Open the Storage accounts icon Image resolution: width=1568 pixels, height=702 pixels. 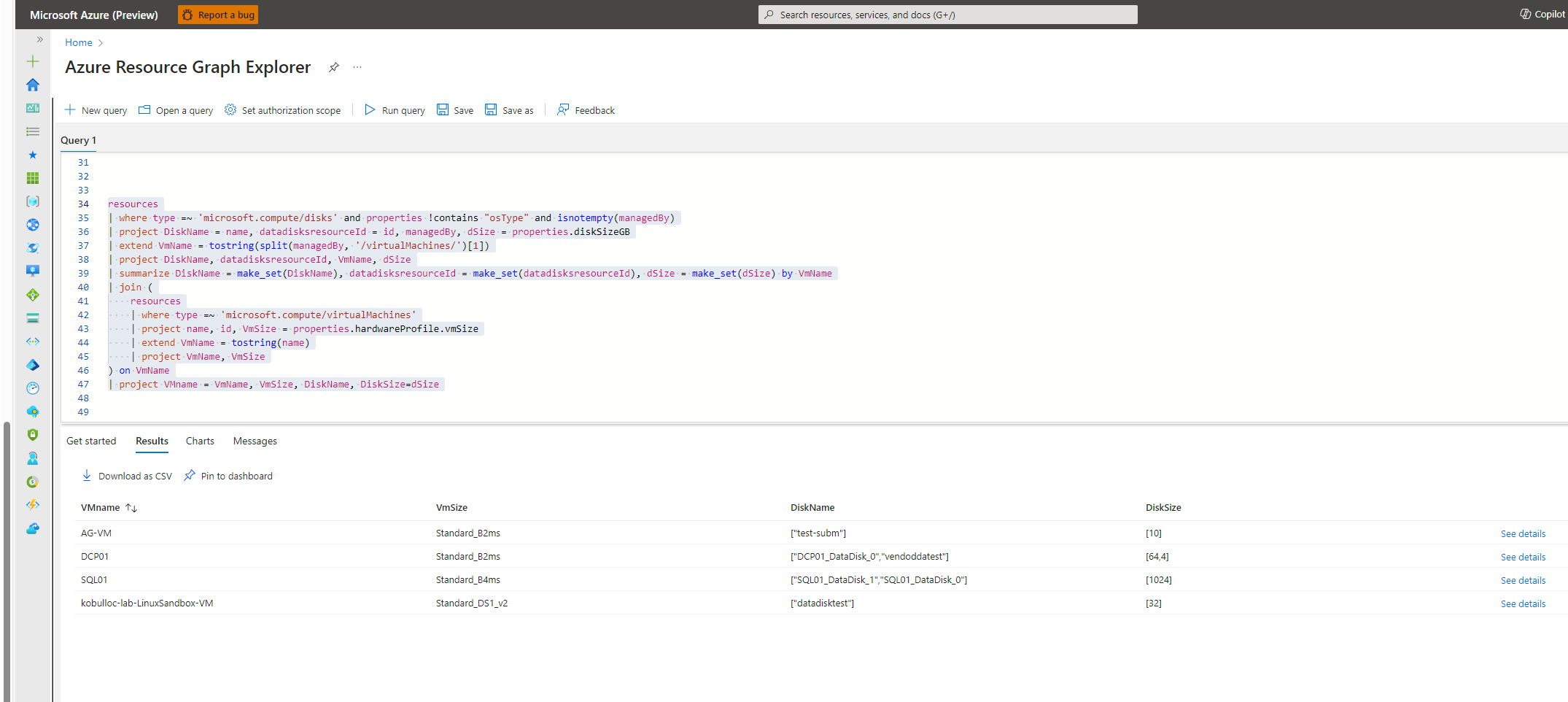(33, 318)
